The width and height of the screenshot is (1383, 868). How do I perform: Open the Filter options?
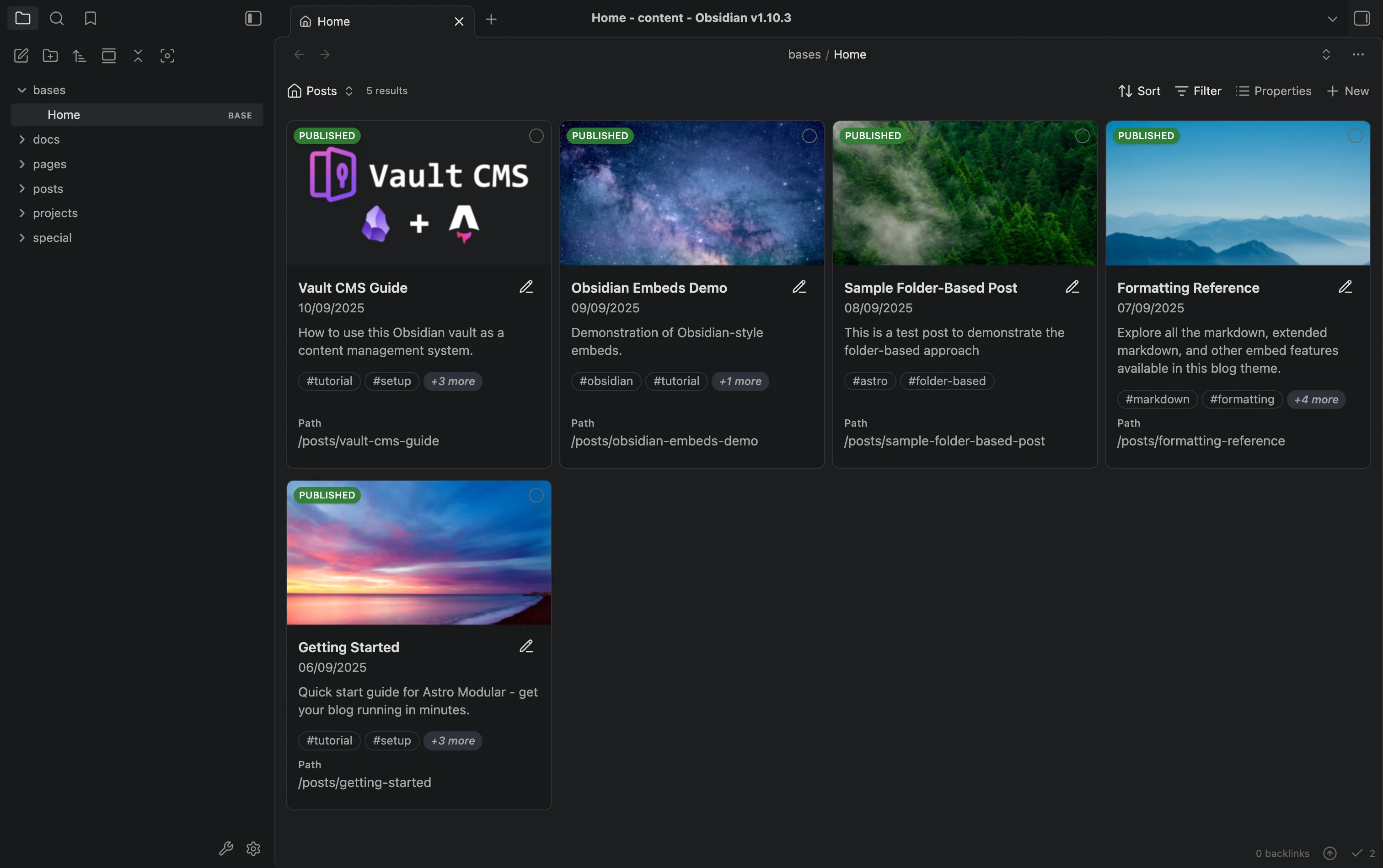click(x=1198, y=91)
